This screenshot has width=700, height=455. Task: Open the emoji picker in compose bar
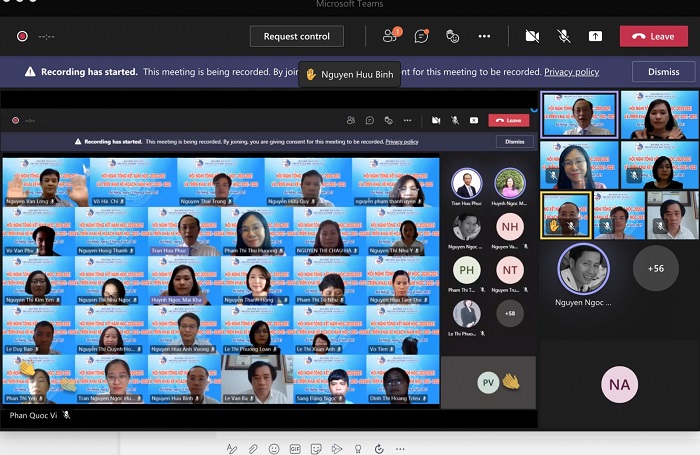(x=274, y=447)
